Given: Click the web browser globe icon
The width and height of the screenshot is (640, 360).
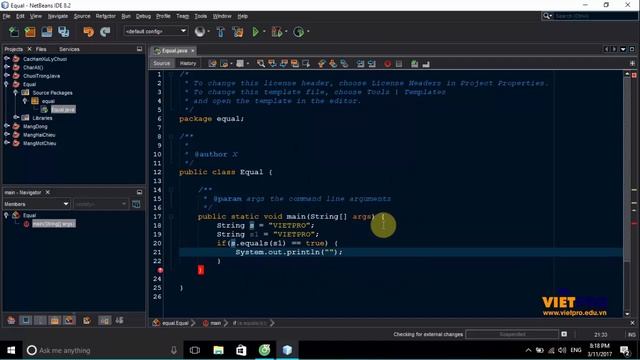Looking at the screenshot, I should tap(200, 31).
